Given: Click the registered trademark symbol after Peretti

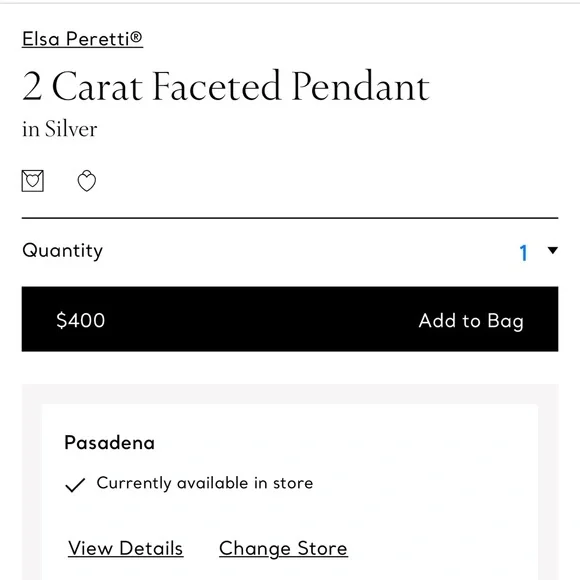Looking at the screenshot, I should click(136, 37).
